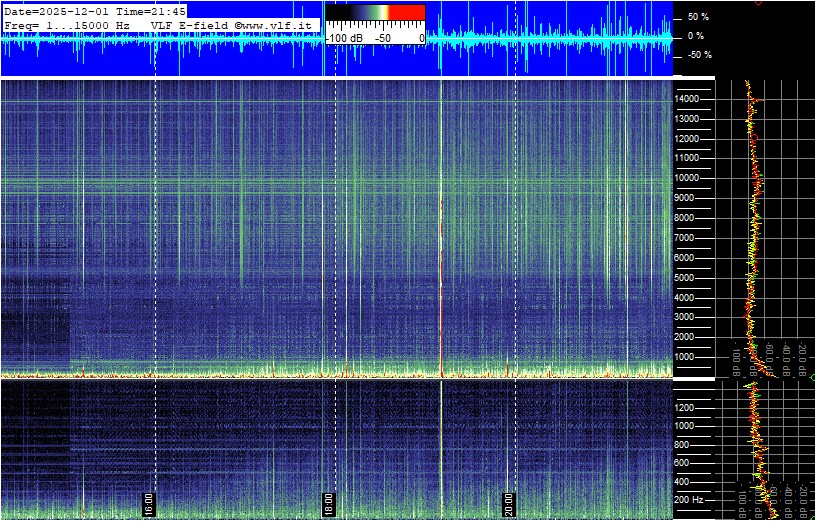Click the -50 % amplitude scale label
Screen dimensions: 816x521
pos(697,55)
